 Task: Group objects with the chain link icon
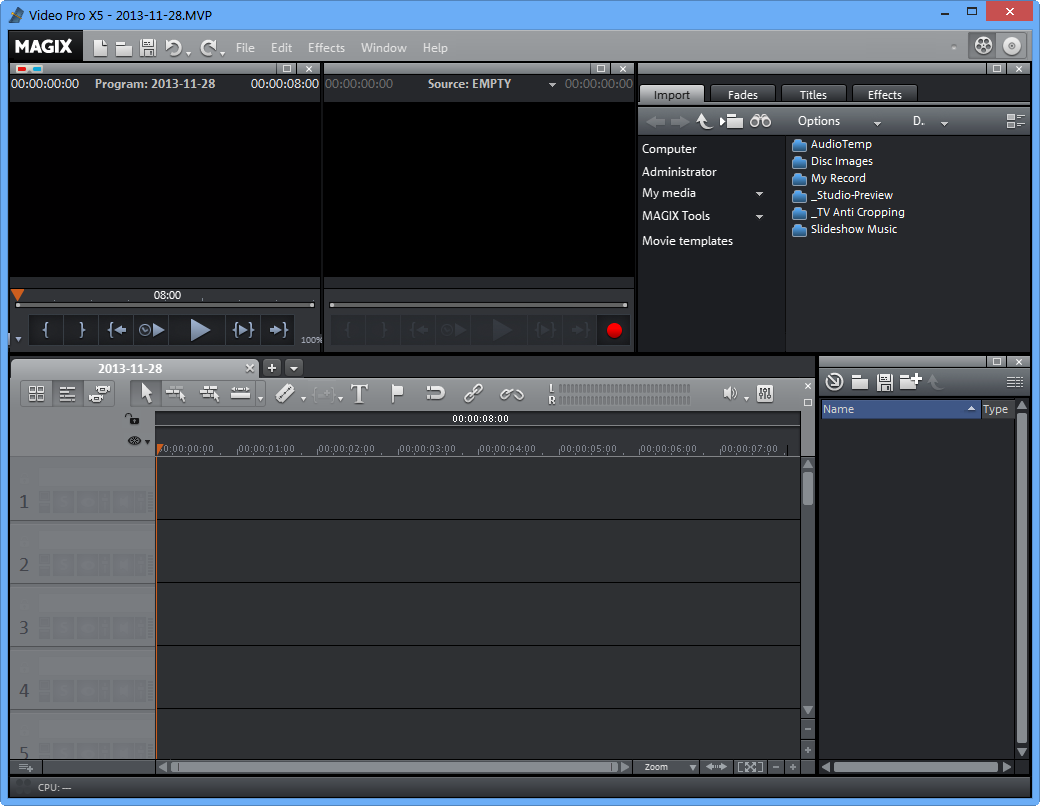(473, 393)
